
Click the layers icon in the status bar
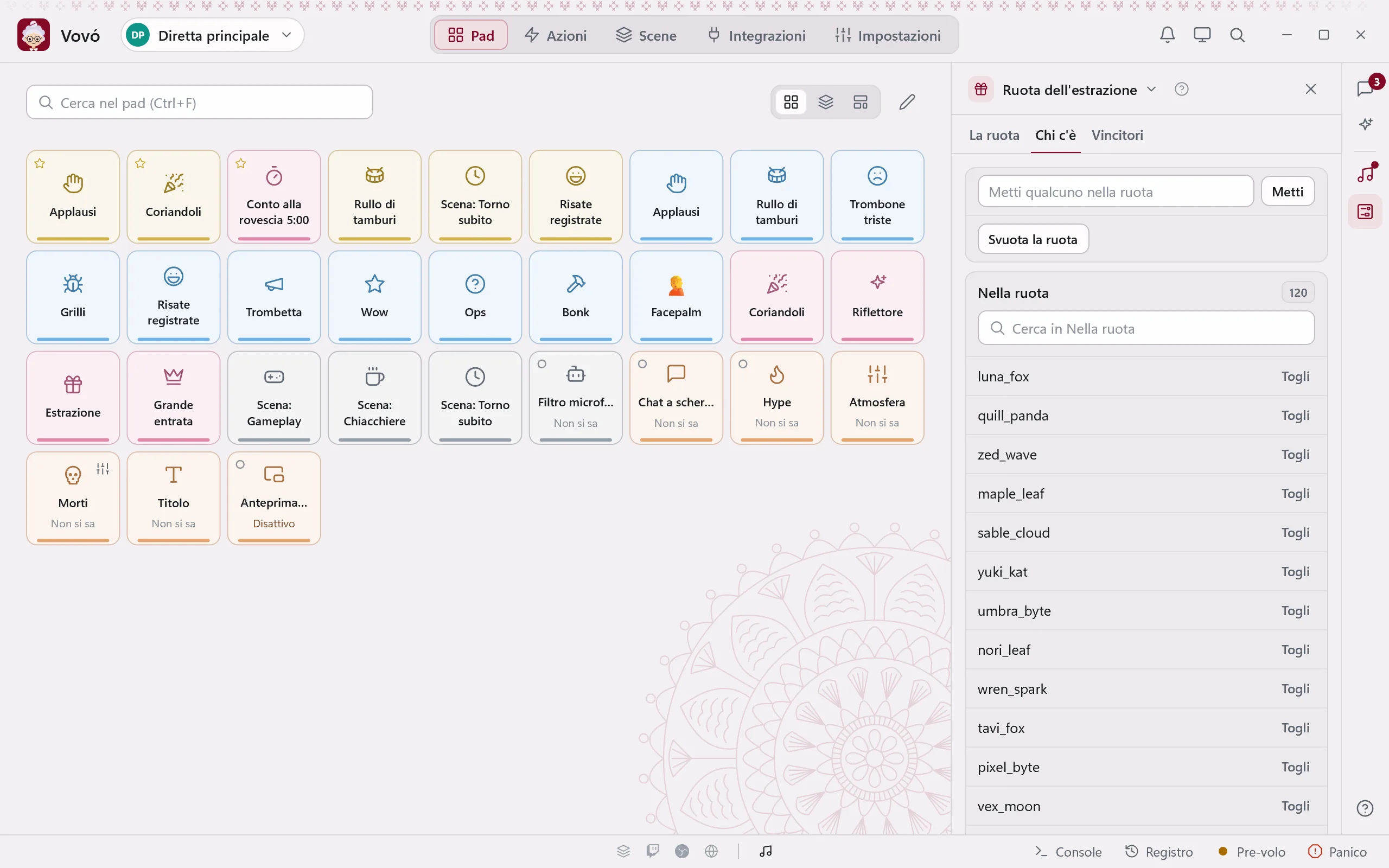623,851
